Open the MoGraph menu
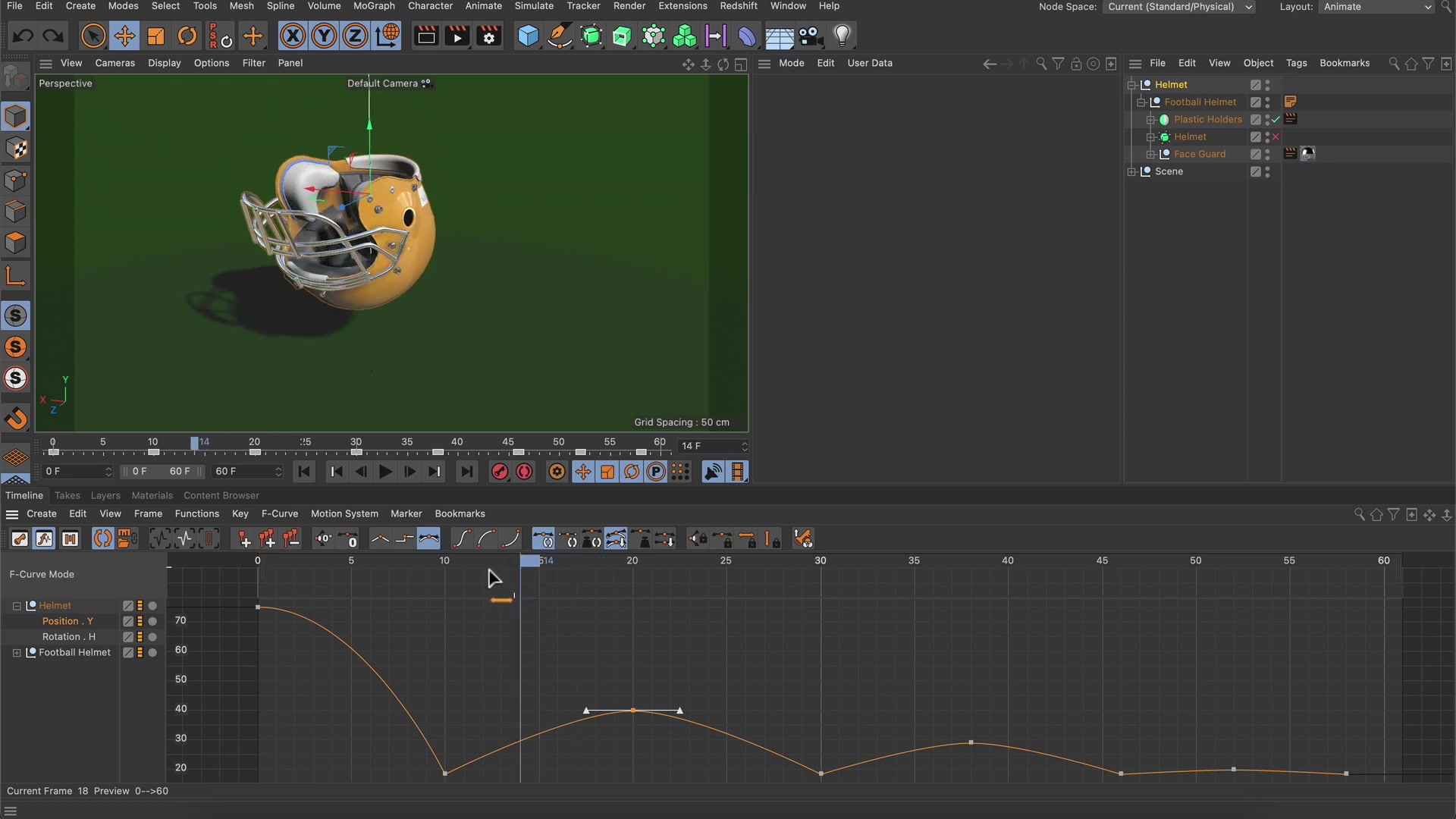Image resolution: width=1456 pixels, height=819 pixels. (373, 5)
